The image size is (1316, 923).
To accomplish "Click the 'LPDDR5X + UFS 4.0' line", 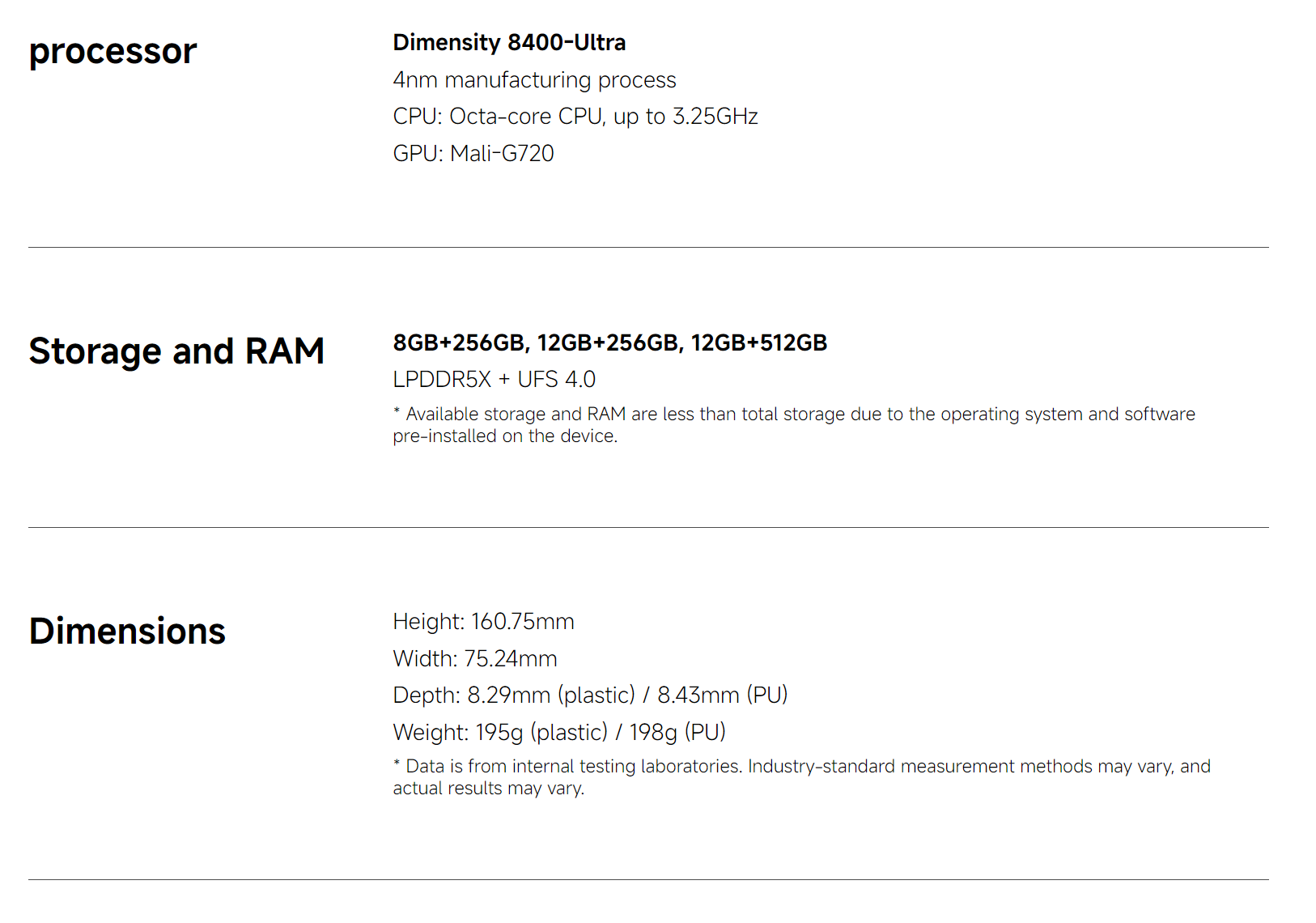I will (x=495, y=380).
